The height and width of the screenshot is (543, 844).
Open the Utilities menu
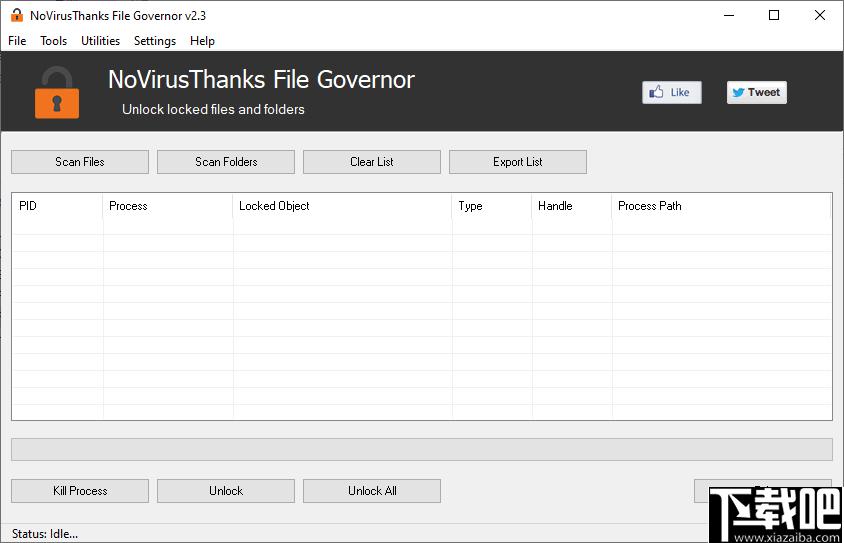101,41
